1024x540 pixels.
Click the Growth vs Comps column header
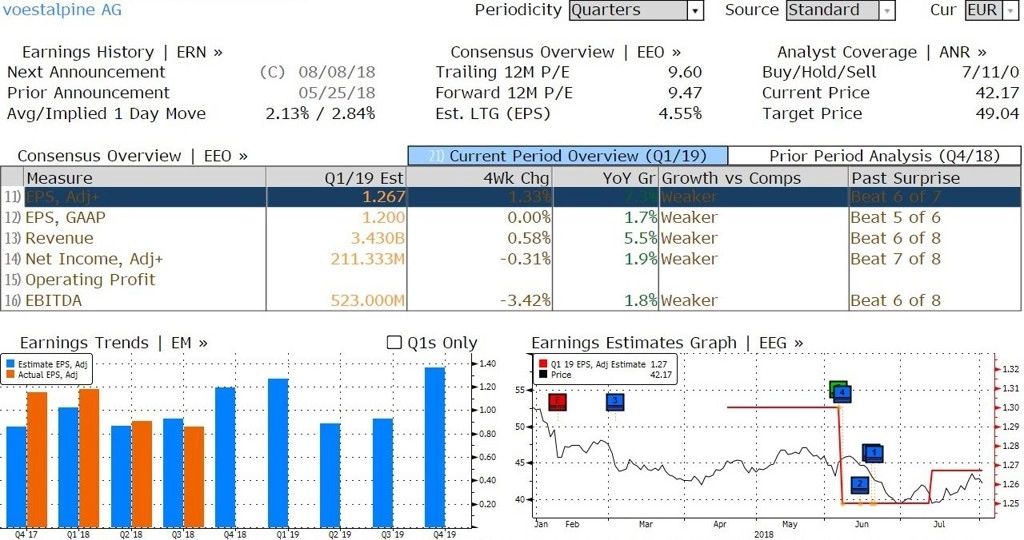click(x=754, y=178)
